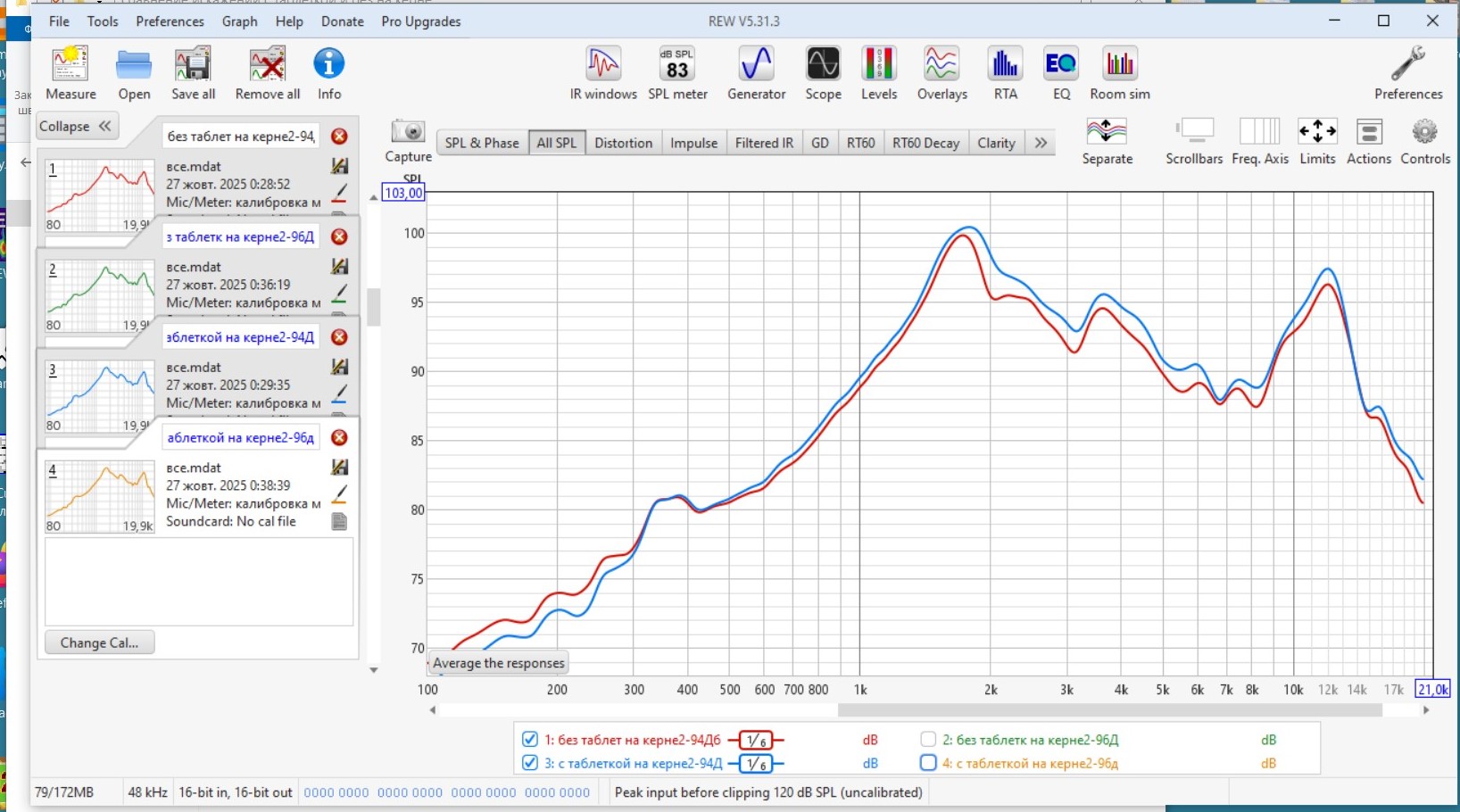Select the Filtered IR tab

point(764,143)
